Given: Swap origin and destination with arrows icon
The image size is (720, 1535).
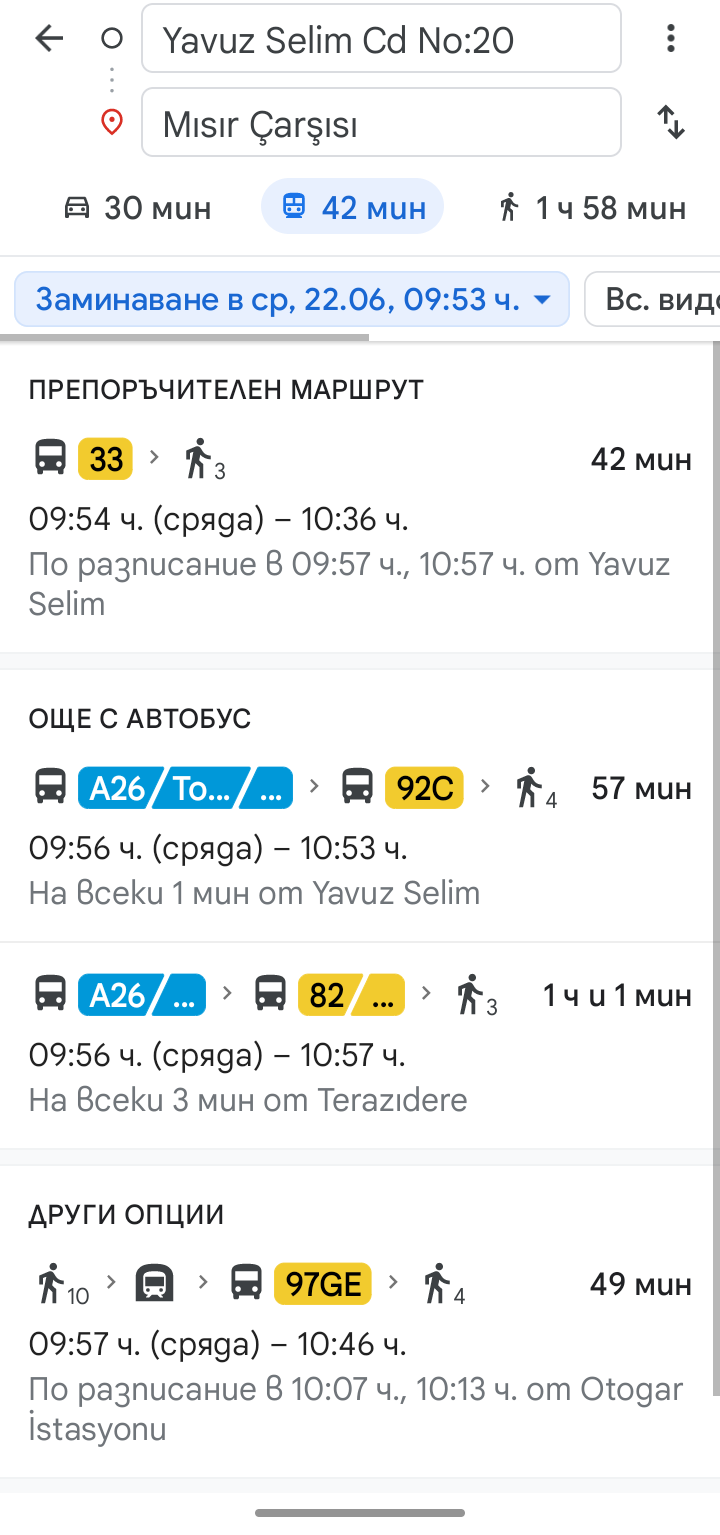Looking at the screenshot, I should pyautogui.click(x=671, y=123).
